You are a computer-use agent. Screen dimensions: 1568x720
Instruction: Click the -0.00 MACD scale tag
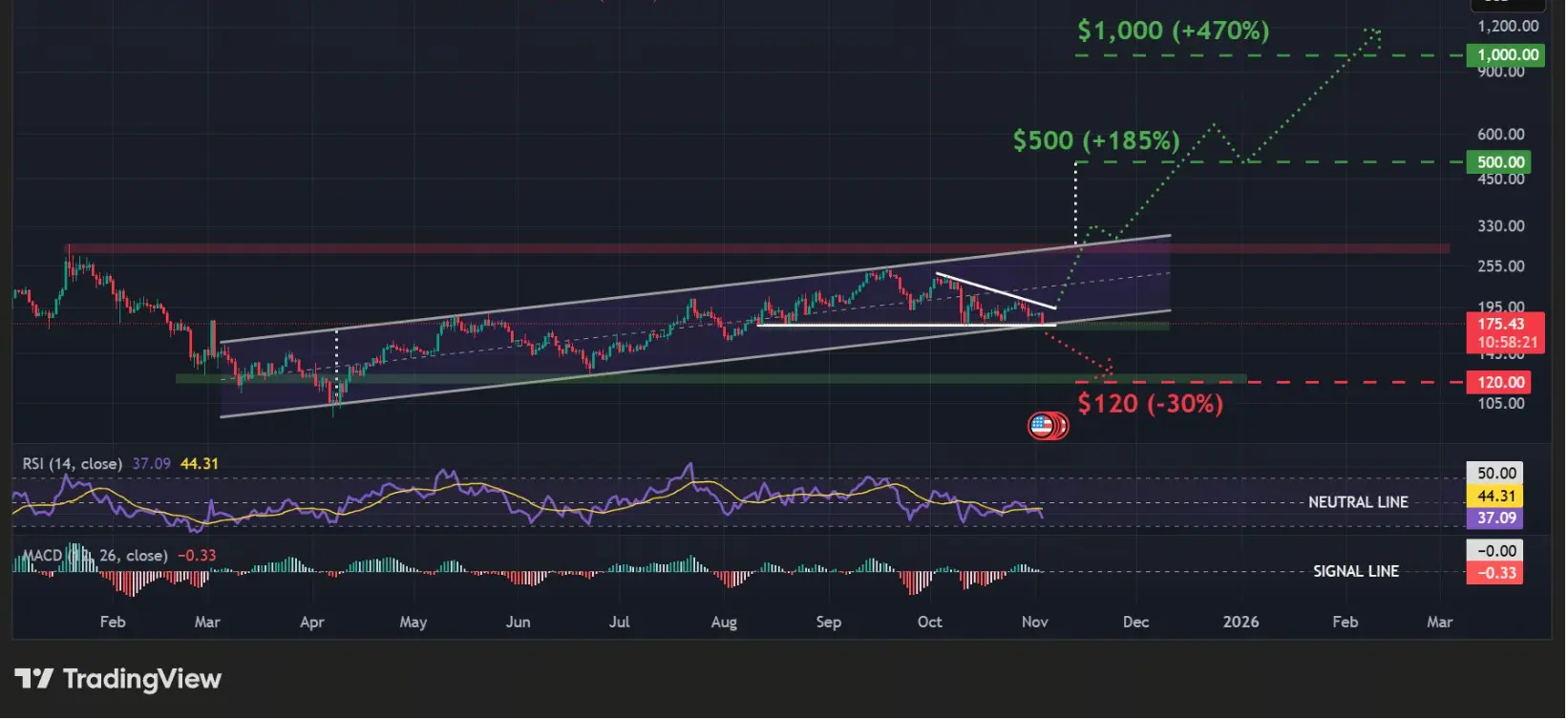point(1495,551)
